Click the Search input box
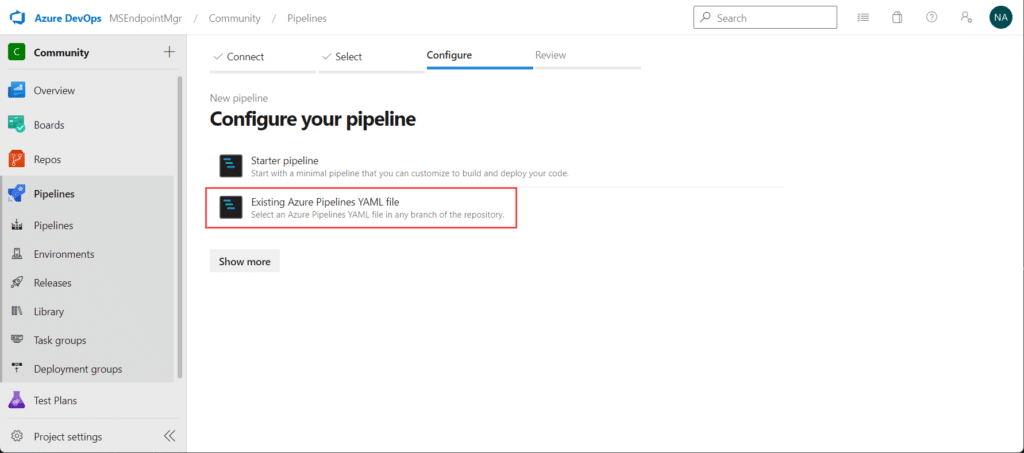This screenshot has width=1024, height=453. (x=765, y=18)
